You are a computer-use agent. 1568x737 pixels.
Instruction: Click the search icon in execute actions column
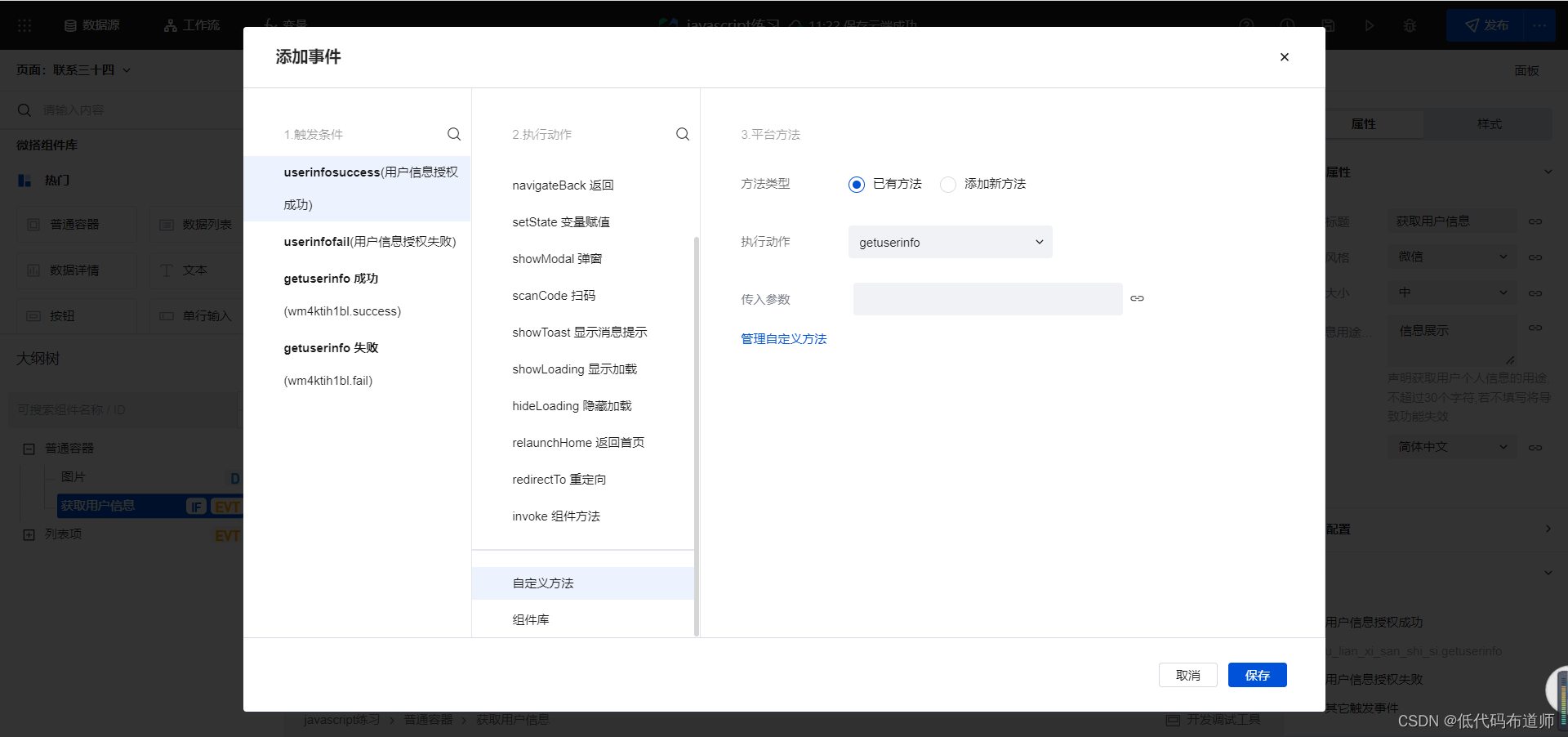pyautogui.click(x=683, y=134)
